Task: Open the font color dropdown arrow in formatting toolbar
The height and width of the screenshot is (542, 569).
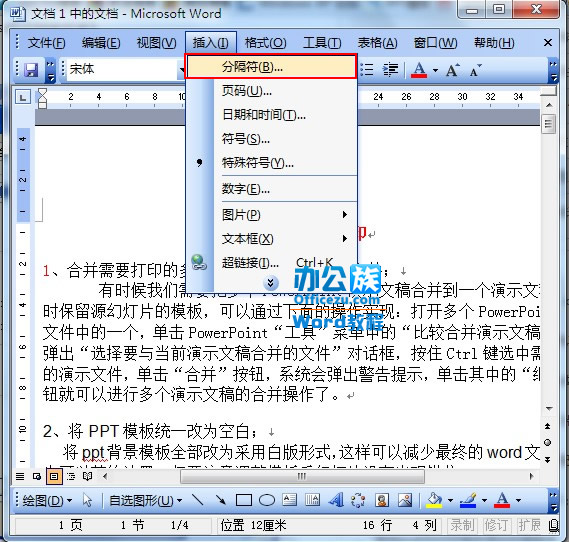Action: [x=435, y=70]
